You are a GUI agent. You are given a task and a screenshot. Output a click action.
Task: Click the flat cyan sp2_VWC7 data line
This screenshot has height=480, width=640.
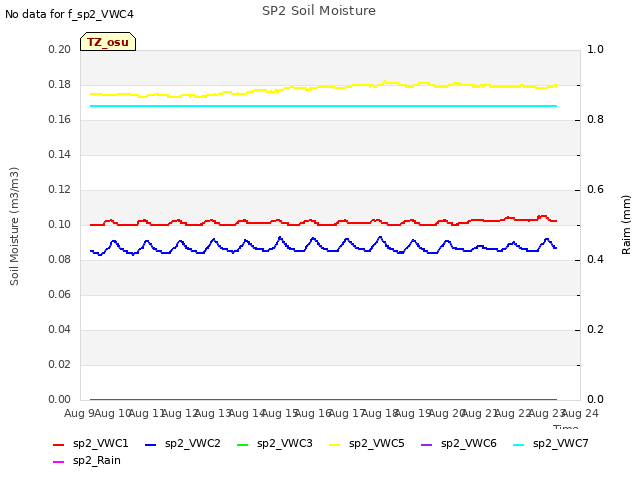click(x=323, y=106)
